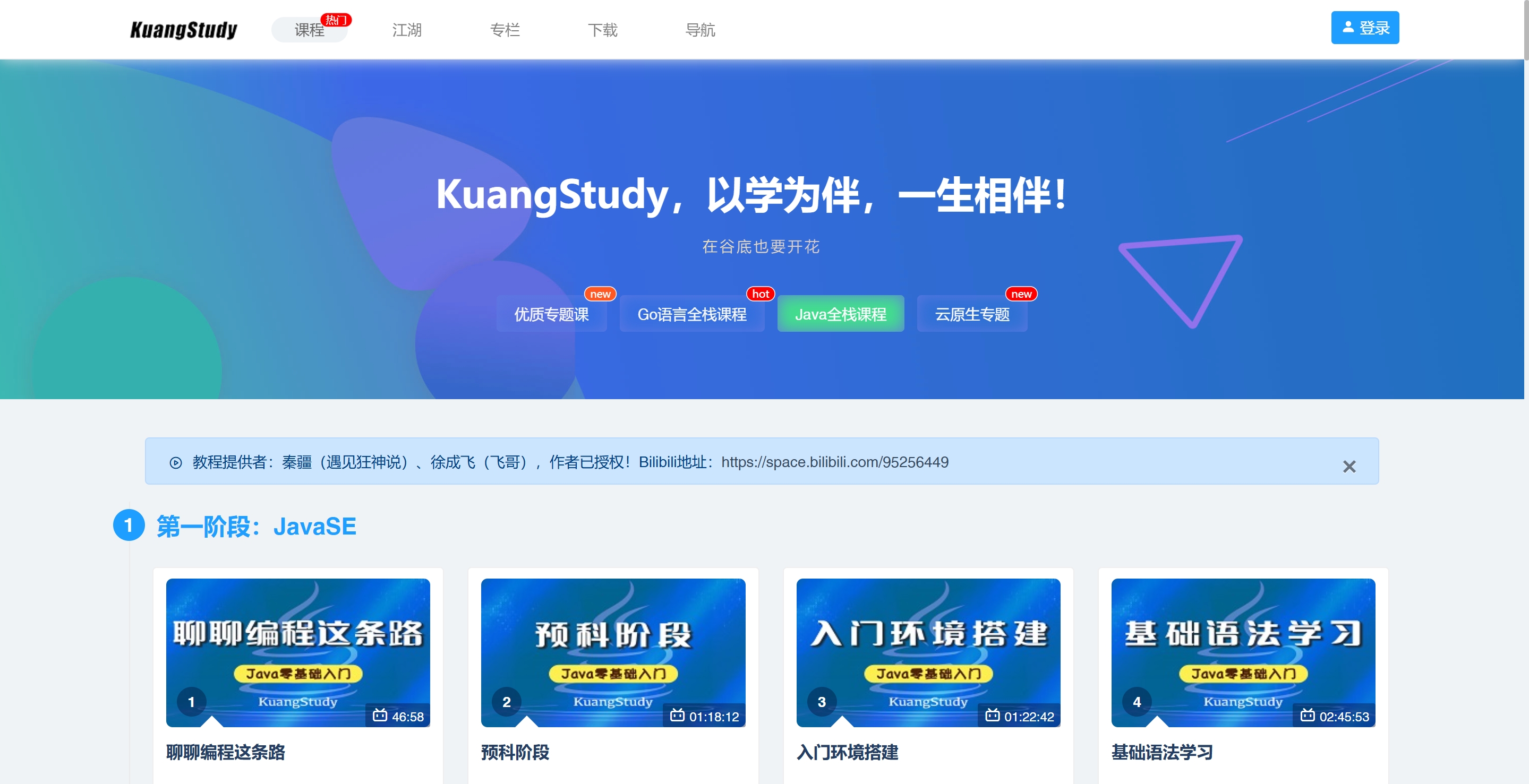Click the 热门 badge on 课程
The width and height of the screenshot is (1529, 784).
(336, 20)
